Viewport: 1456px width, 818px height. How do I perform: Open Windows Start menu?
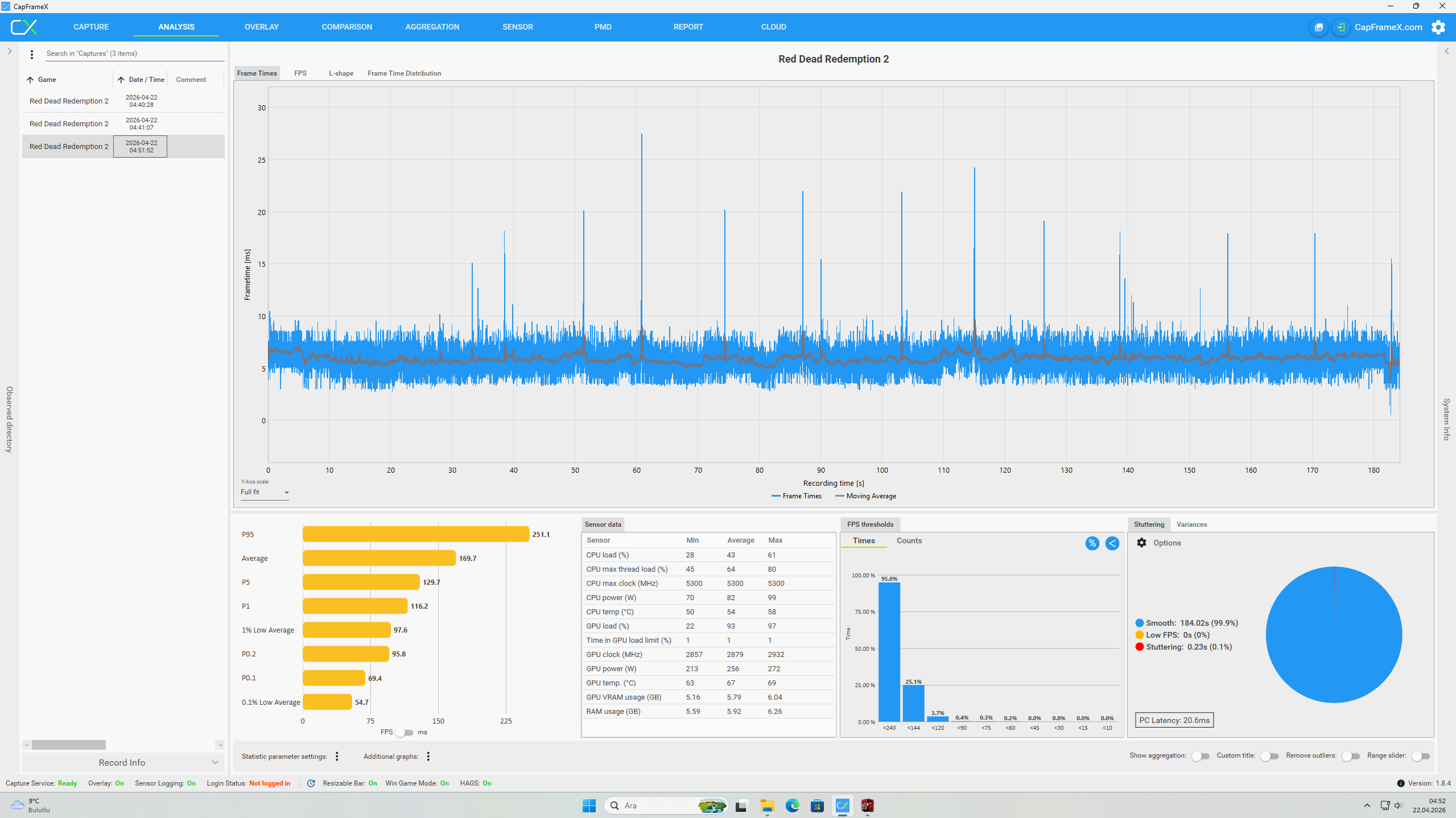(589, 805)
